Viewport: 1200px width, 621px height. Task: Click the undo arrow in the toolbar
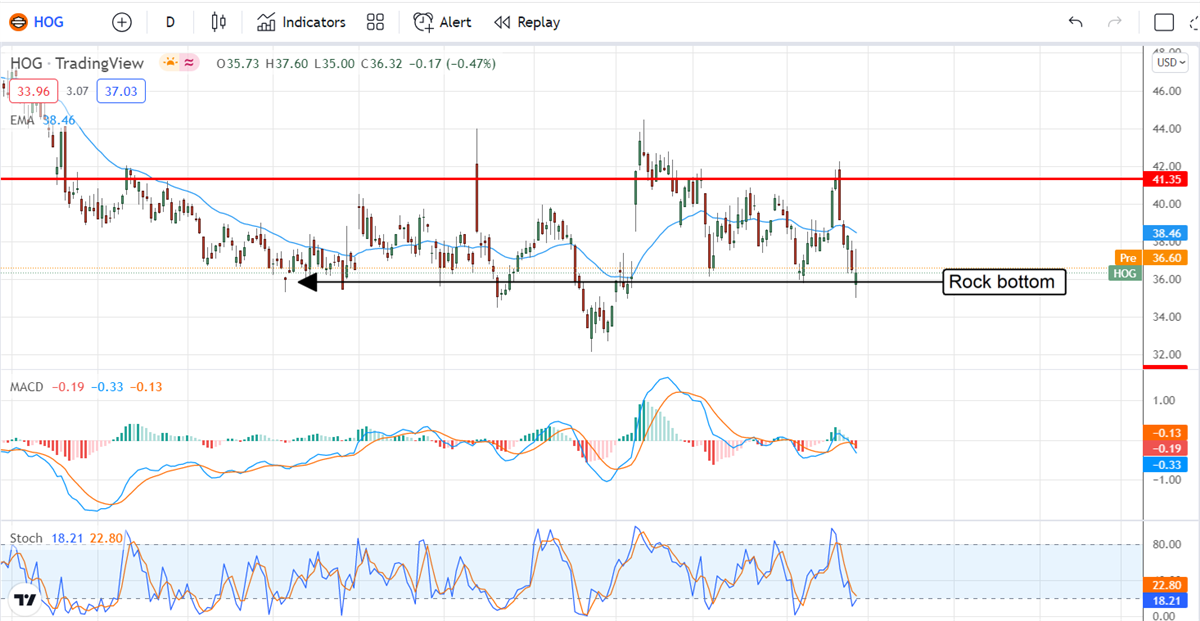click(1075, 22)
